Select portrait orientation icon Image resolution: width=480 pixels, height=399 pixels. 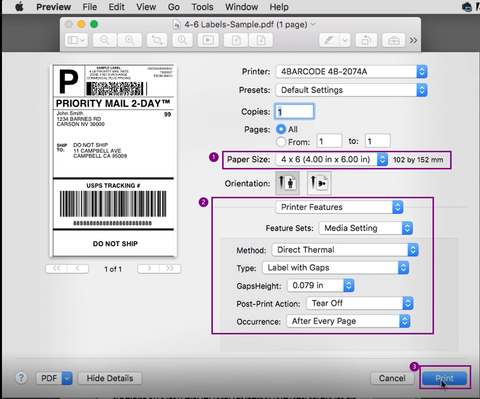[287, 183]
